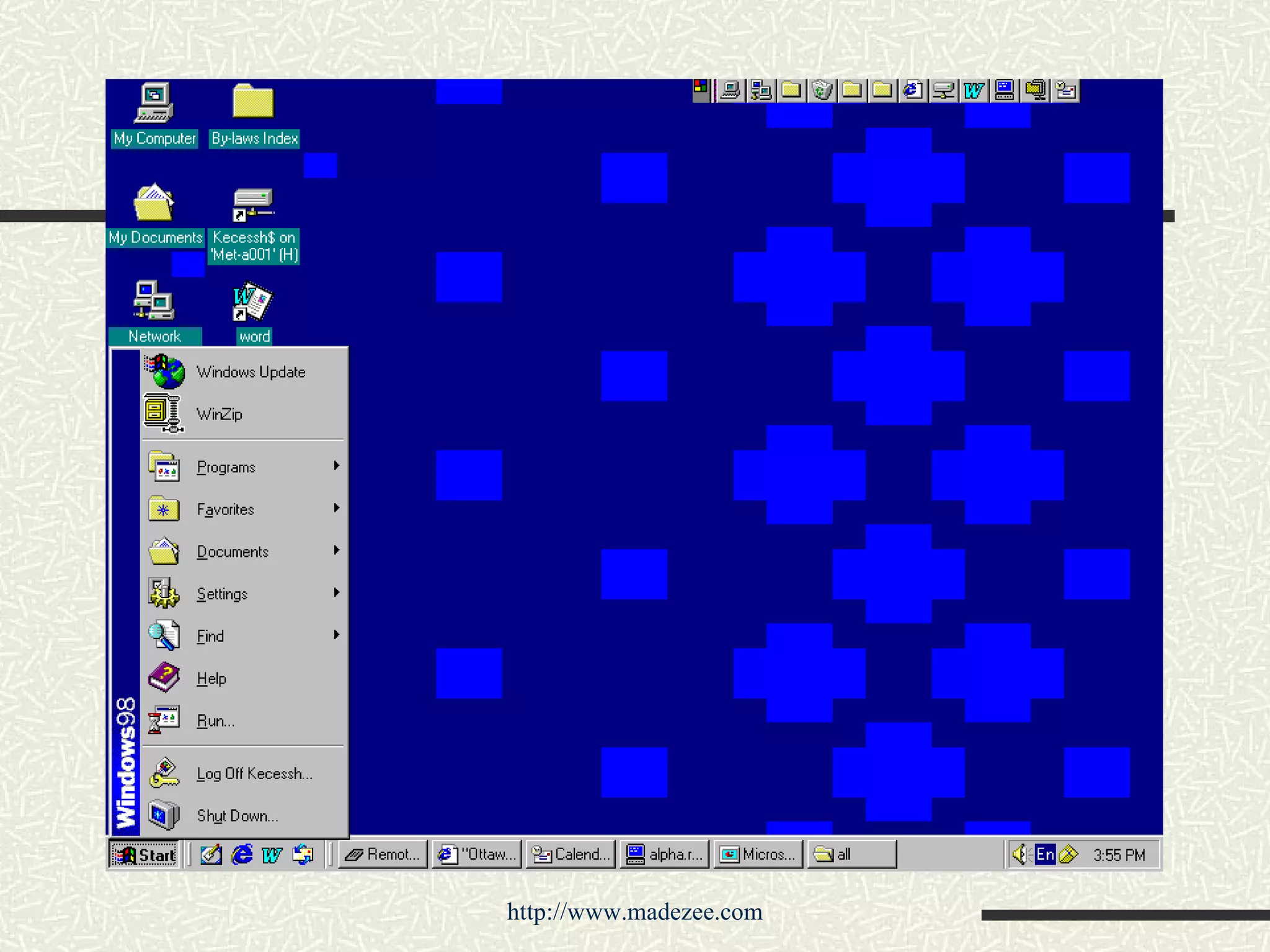This screenshot has width=1270, height=952.
Task: Click the Network Neighborhood desktop icon
Action: click(154, 301)
